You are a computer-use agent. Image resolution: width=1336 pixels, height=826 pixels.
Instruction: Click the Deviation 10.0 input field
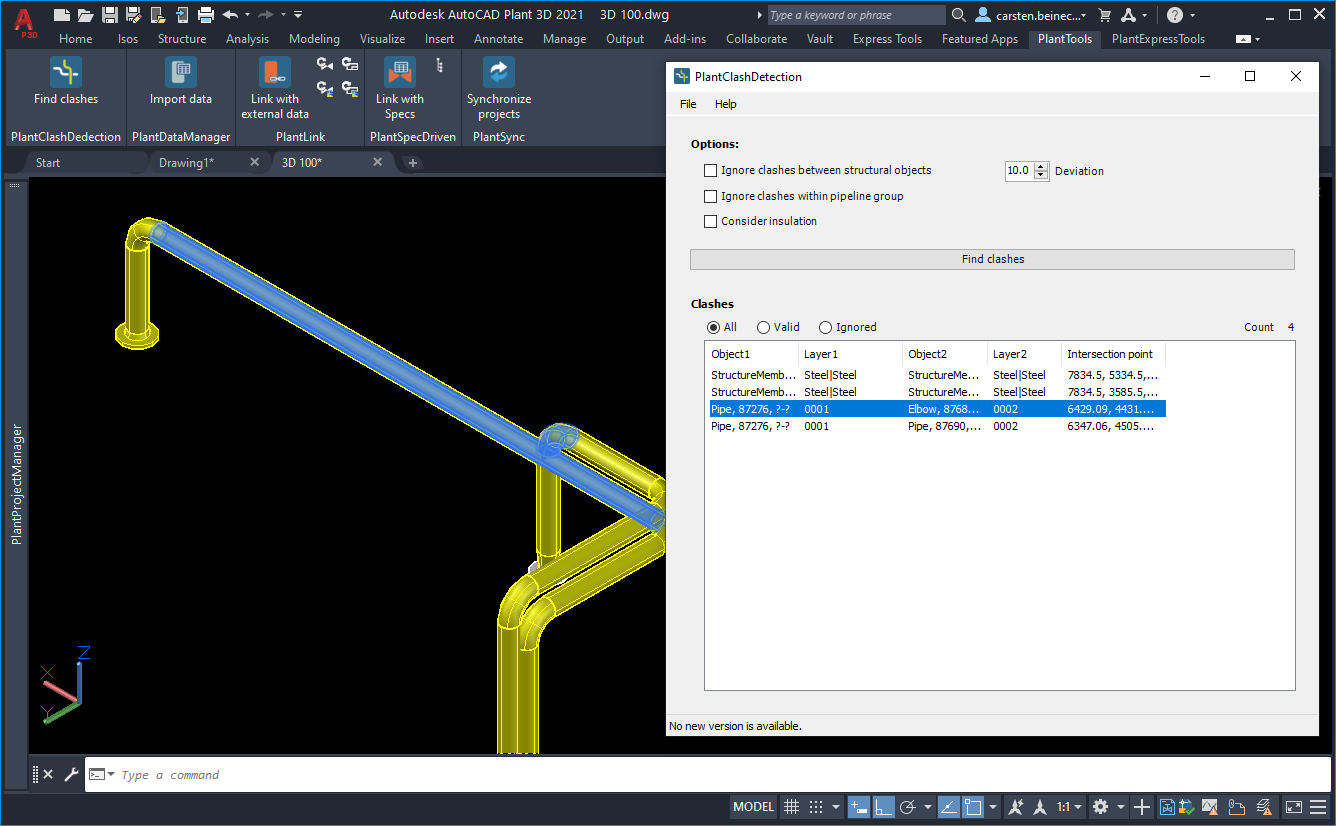(1019, 171)
